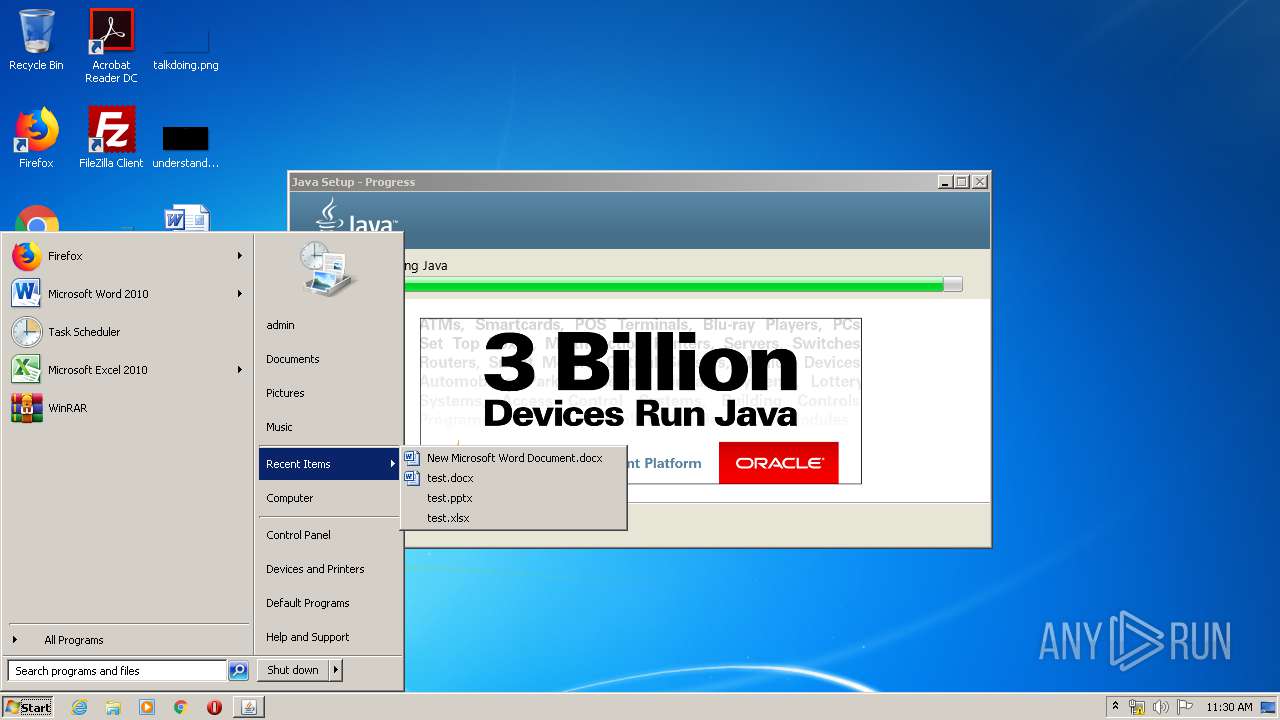Image resolution: width=1280 pixels, height=720 pixels.
Task: Click the Search programs and files box
Action: [117, 671]
